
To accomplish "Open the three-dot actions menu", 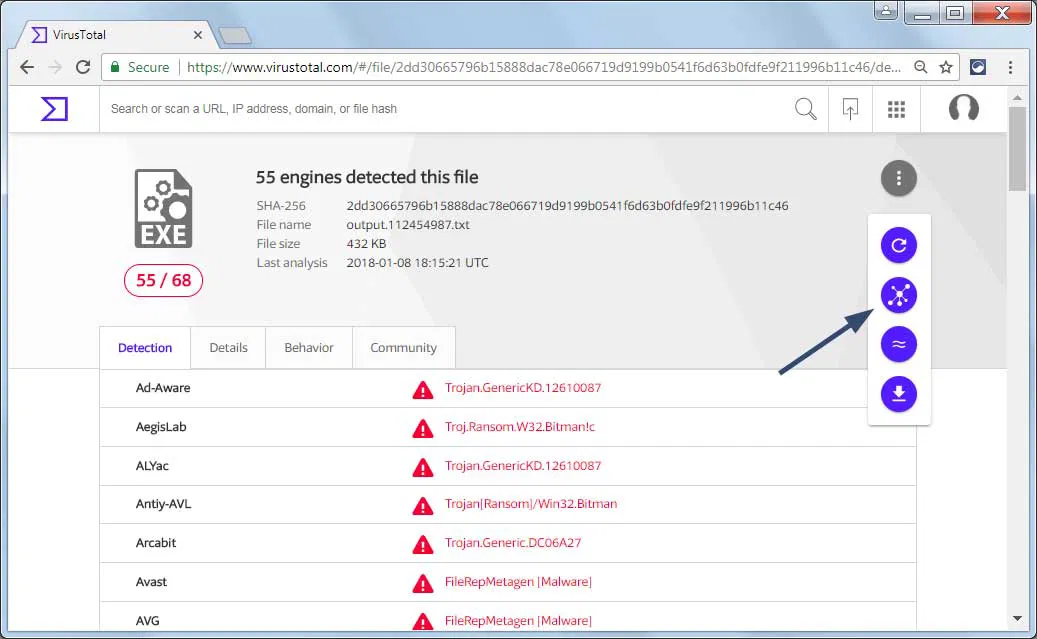I will tap(898, 178).
